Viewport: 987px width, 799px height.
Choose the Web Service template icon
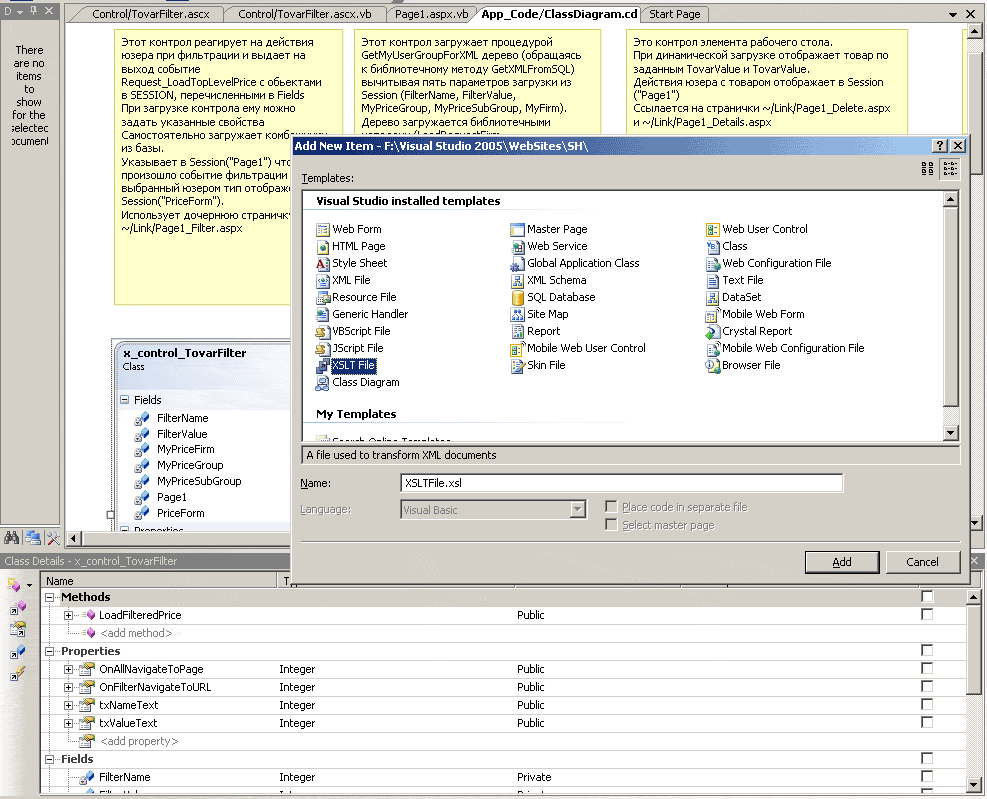pos(517,246)
